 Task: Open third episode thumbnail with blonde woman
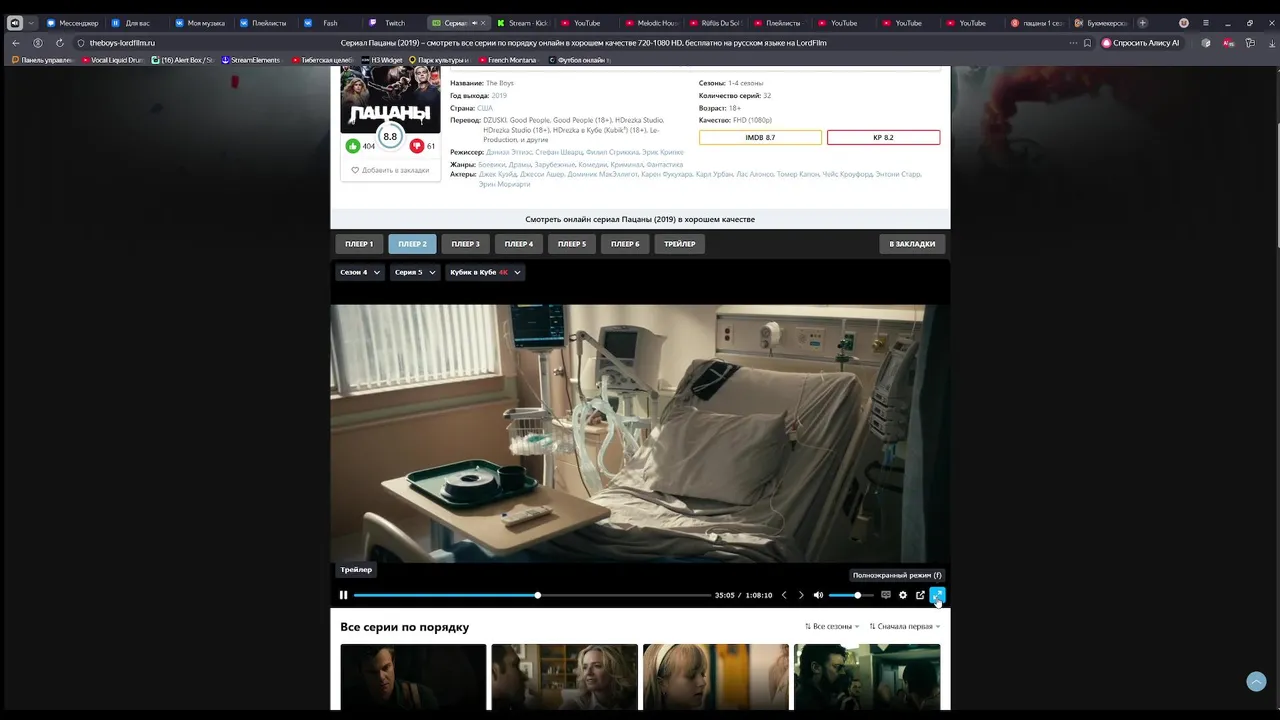716,677
